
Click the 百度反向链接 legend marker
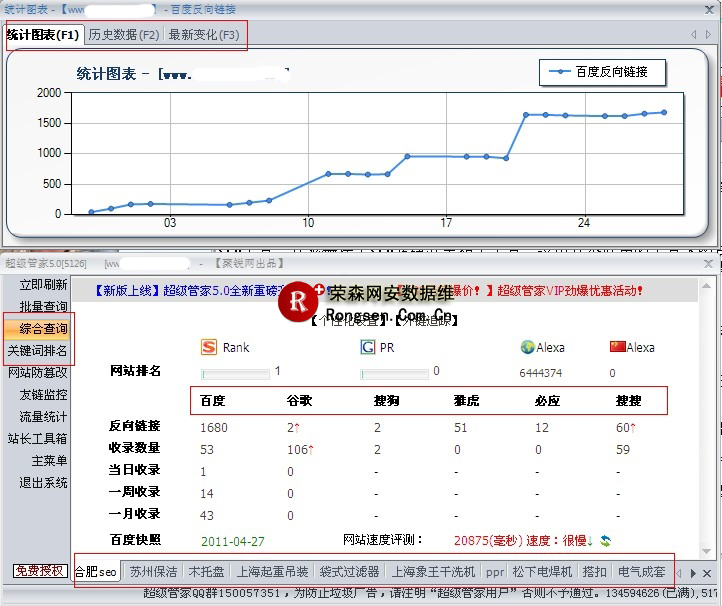pyautogui.click(x=561, y=72)
